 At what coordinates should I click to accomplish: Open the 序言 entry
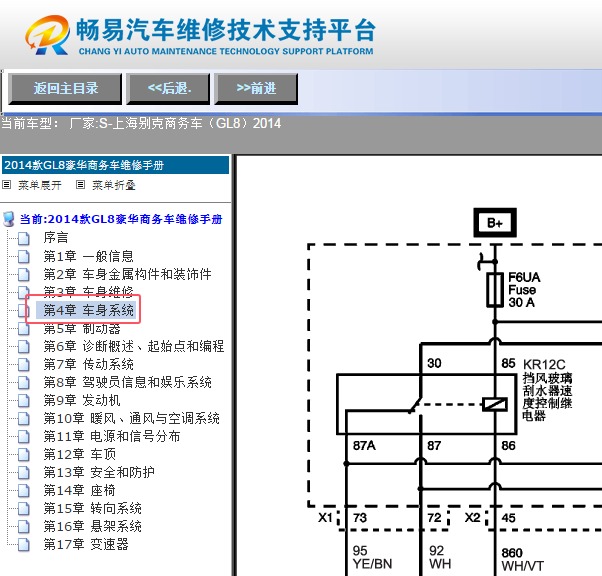coord(56,238)
